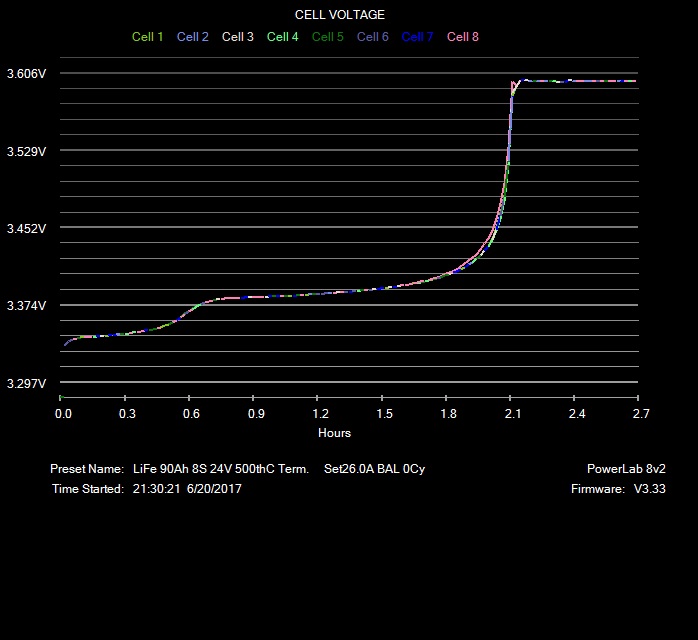Screen dimensions: 698x640
Task: Click the 3.374V y-axis label
Action: tap(26, 306)
